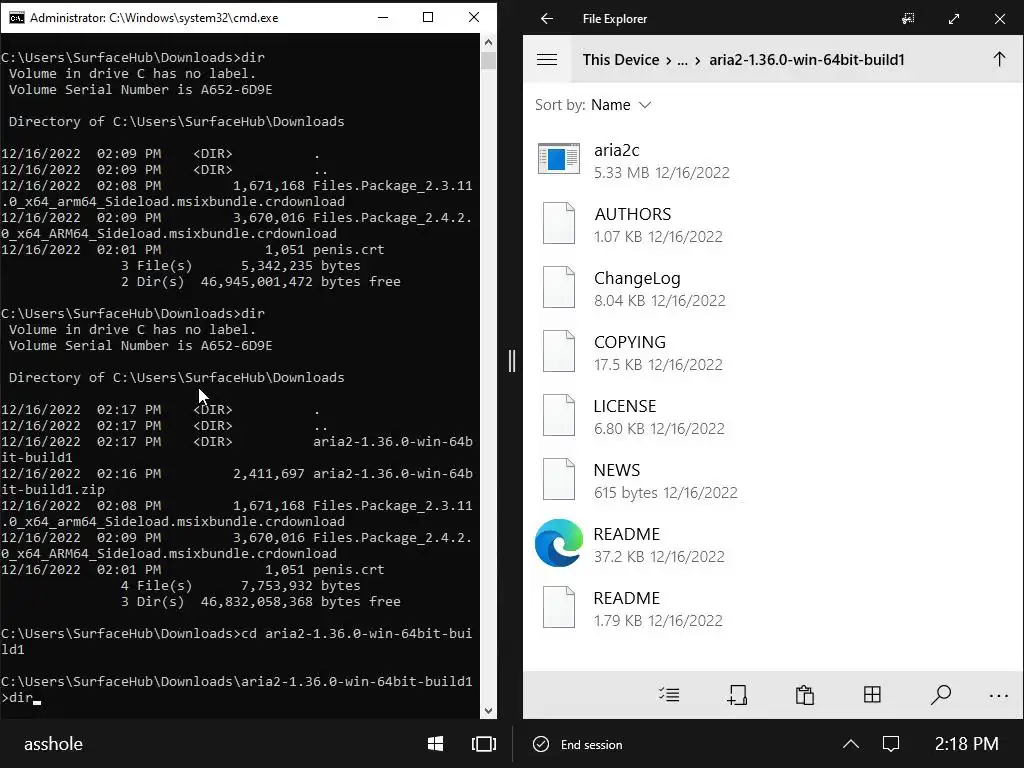This screenshot has width=1024, height=768.
Task: Open the select items checklist icon
Action: coord(669,695)
